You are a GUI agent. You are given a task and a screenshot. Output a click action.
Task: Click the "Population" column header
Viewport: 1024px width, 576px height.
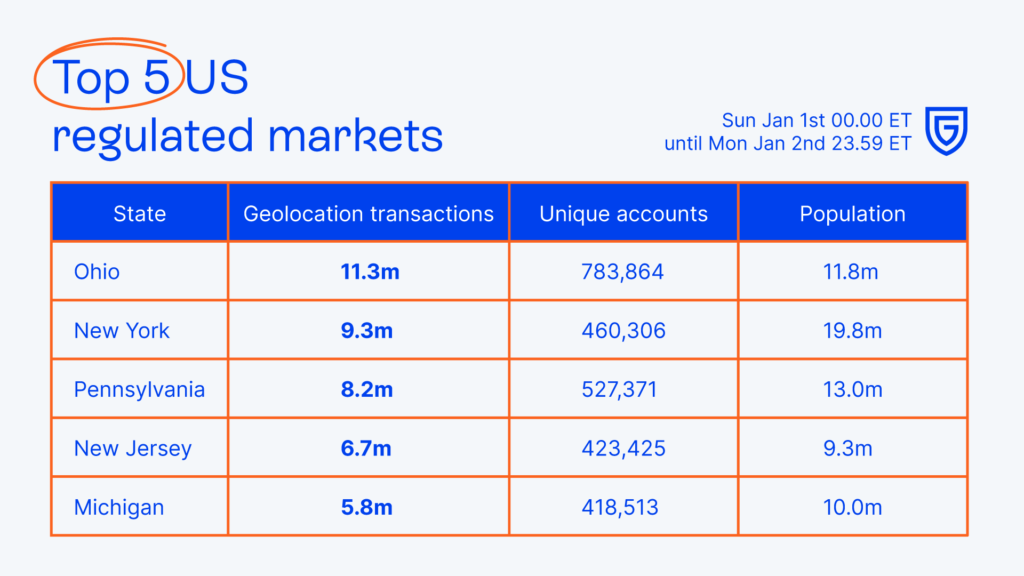click(x=852, y=213)
